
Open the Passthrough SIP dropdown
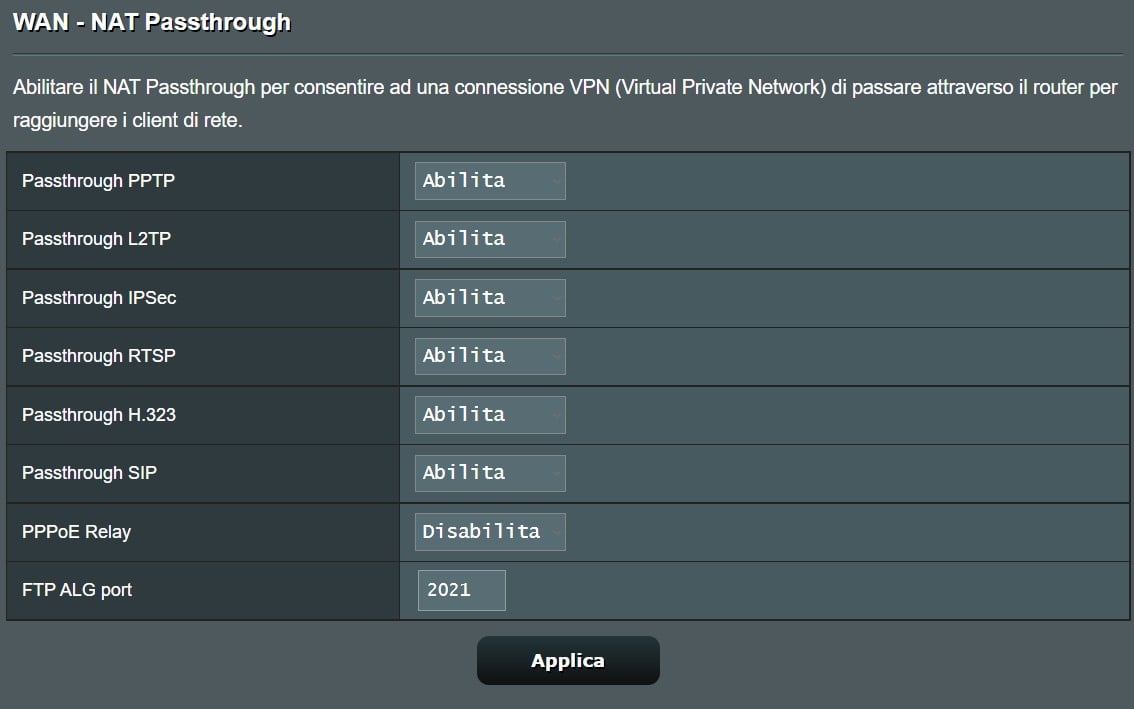490,473
